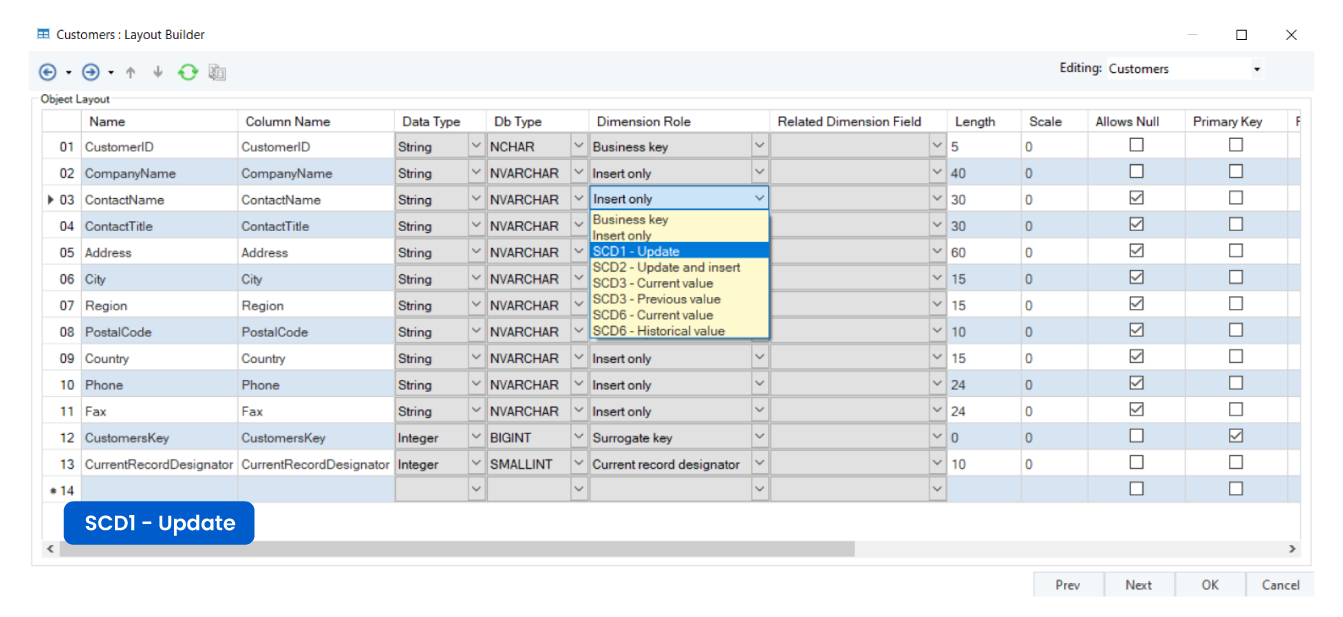1343x617 pixels.
Task: Toggle Allows Null for ContactName row
Action: tap(1136, 198)
